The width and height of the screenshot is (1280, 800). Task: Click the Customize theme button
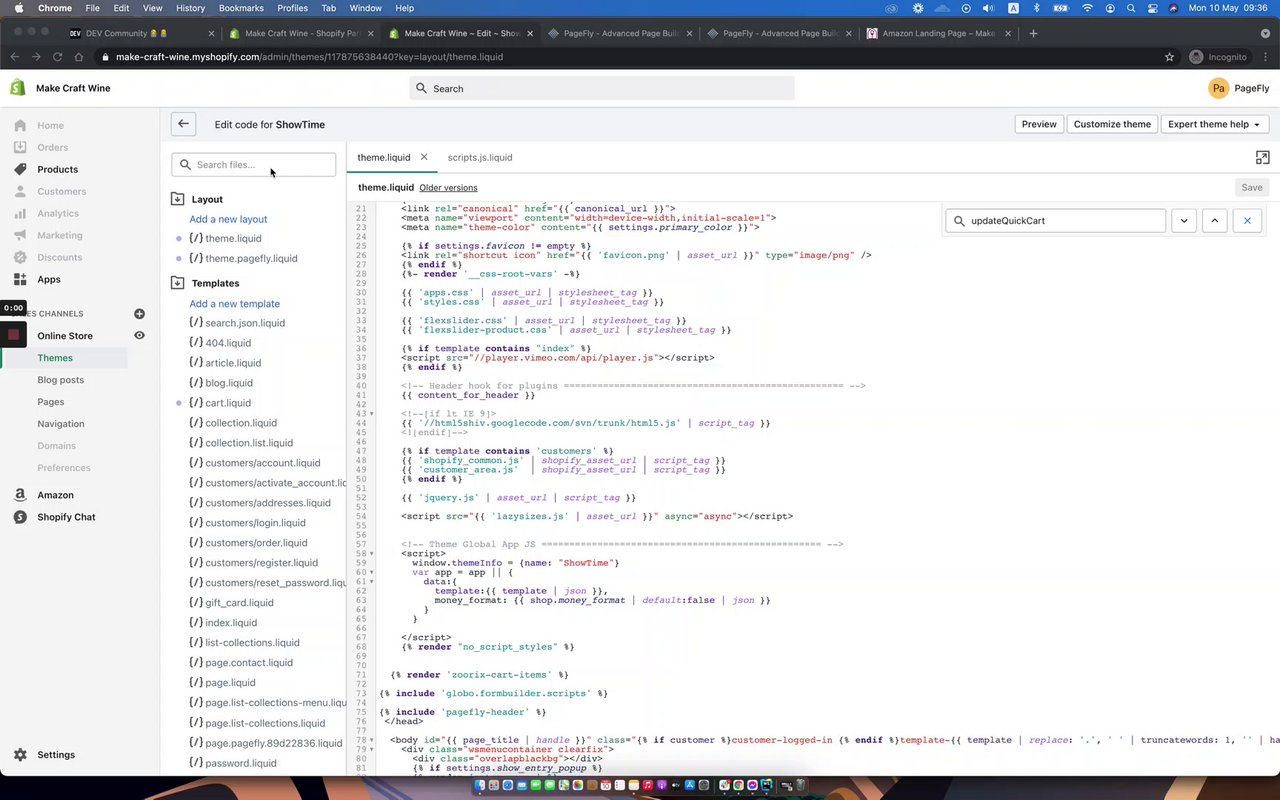pos(1112,124)
